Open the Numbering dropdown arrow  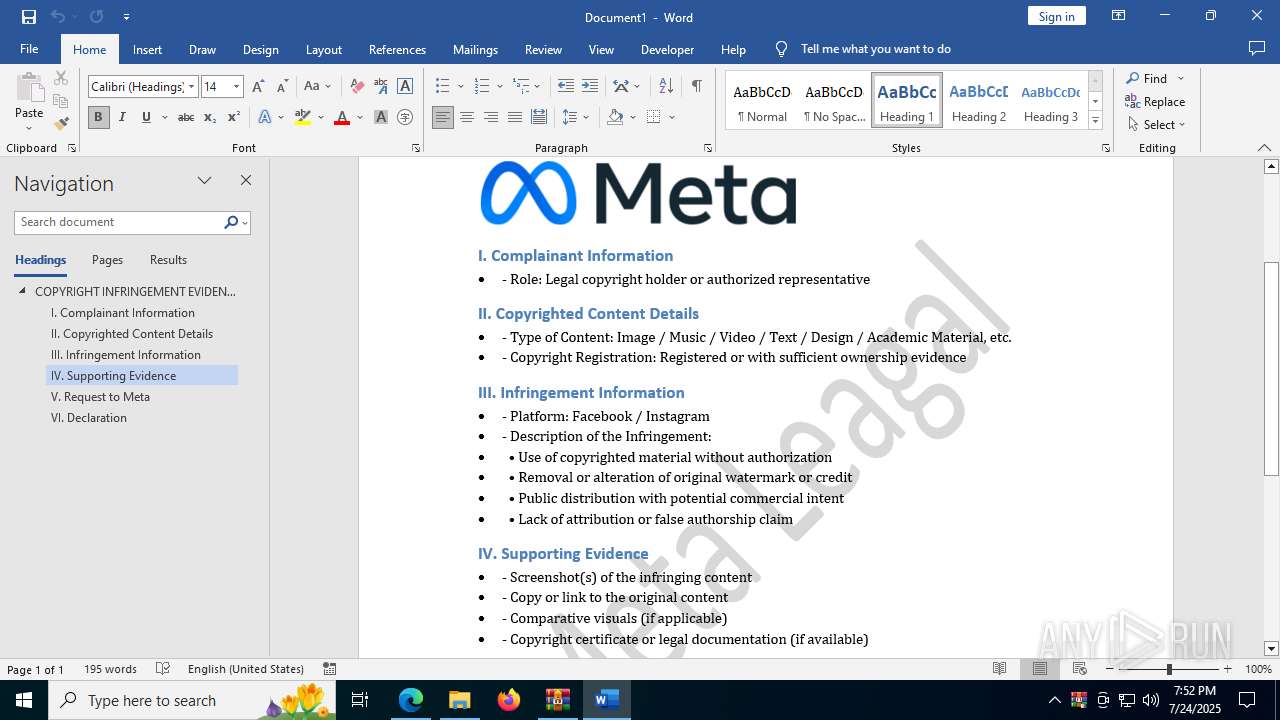499,86
